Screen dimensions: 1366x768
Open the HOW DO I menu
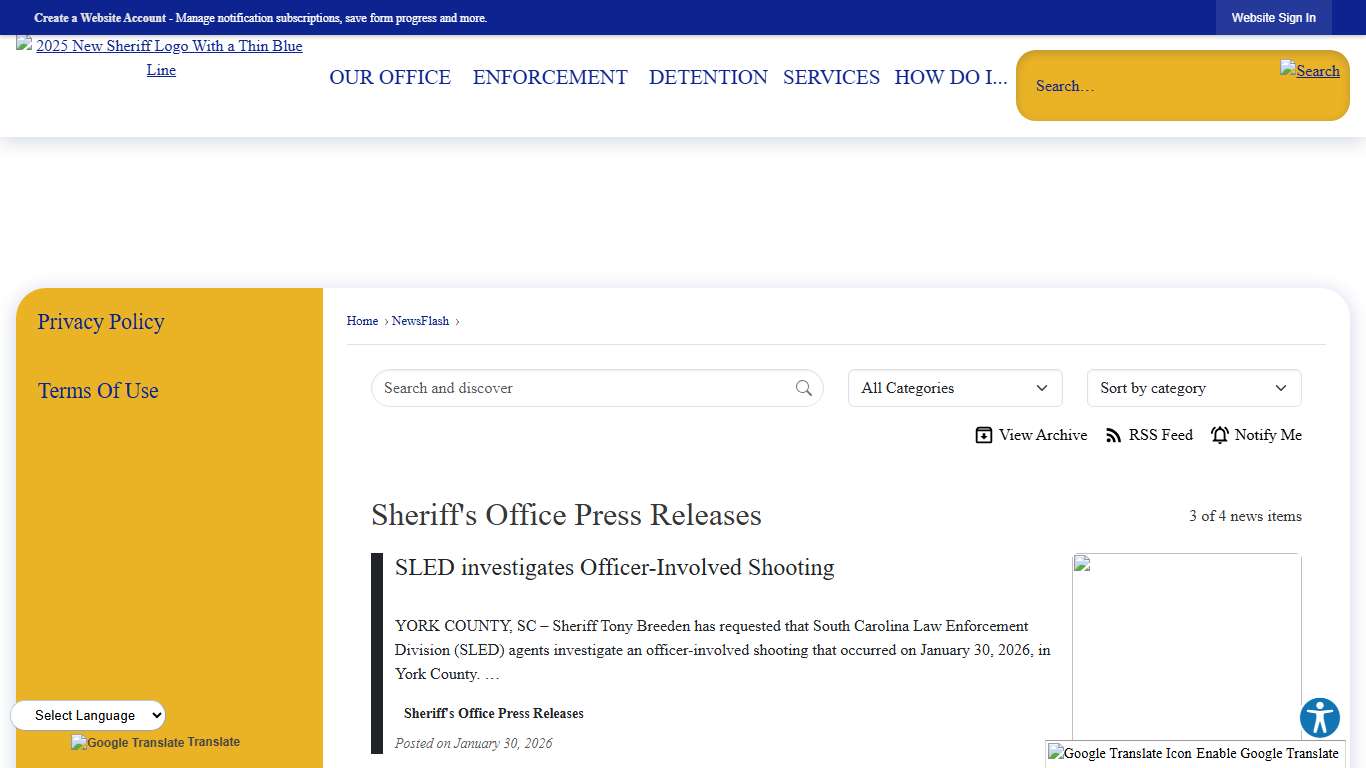point(950,77)
